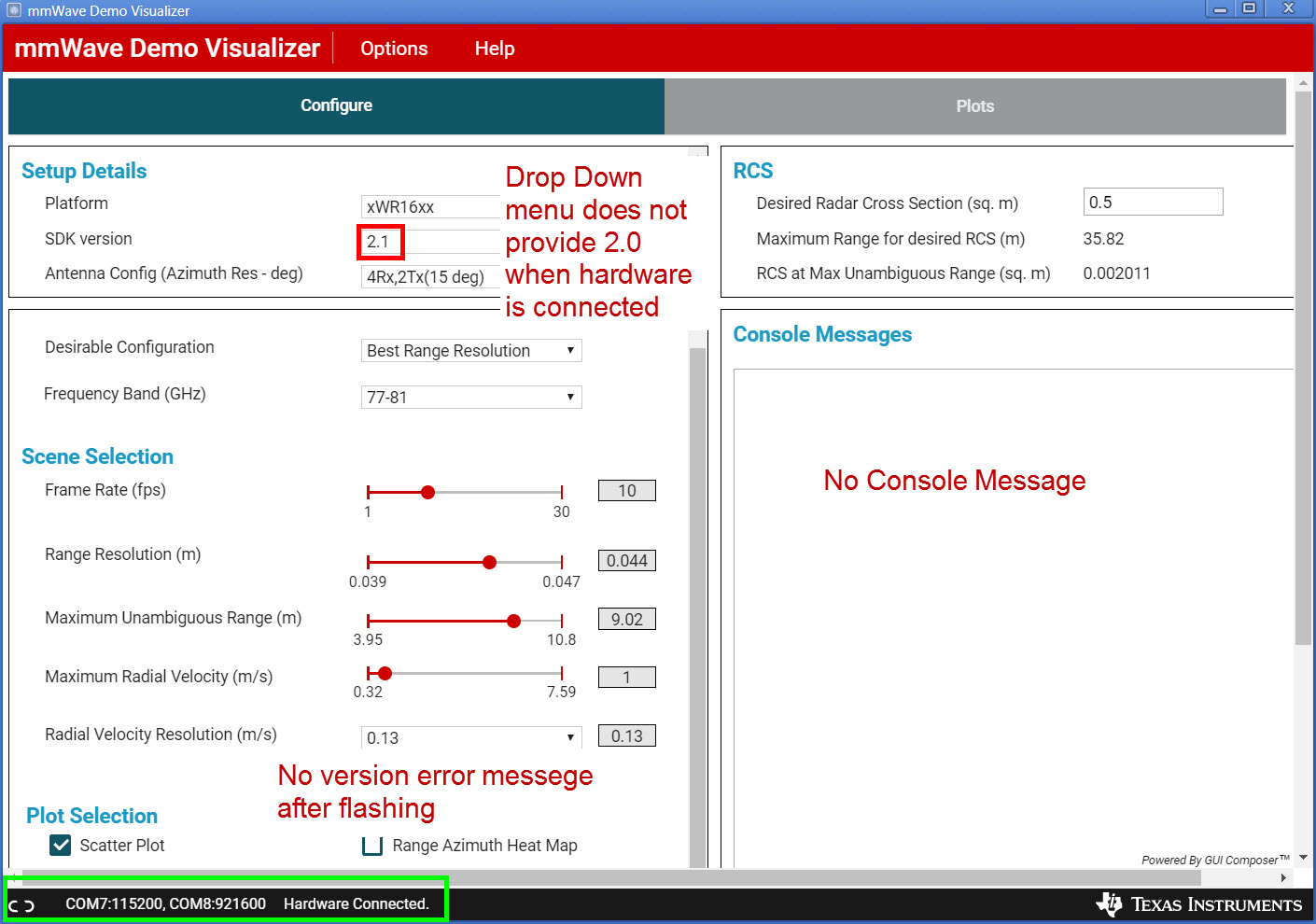This screenshot has height=924, width=1316.
Task: Open the Help menu
Action: pos(495,49)
